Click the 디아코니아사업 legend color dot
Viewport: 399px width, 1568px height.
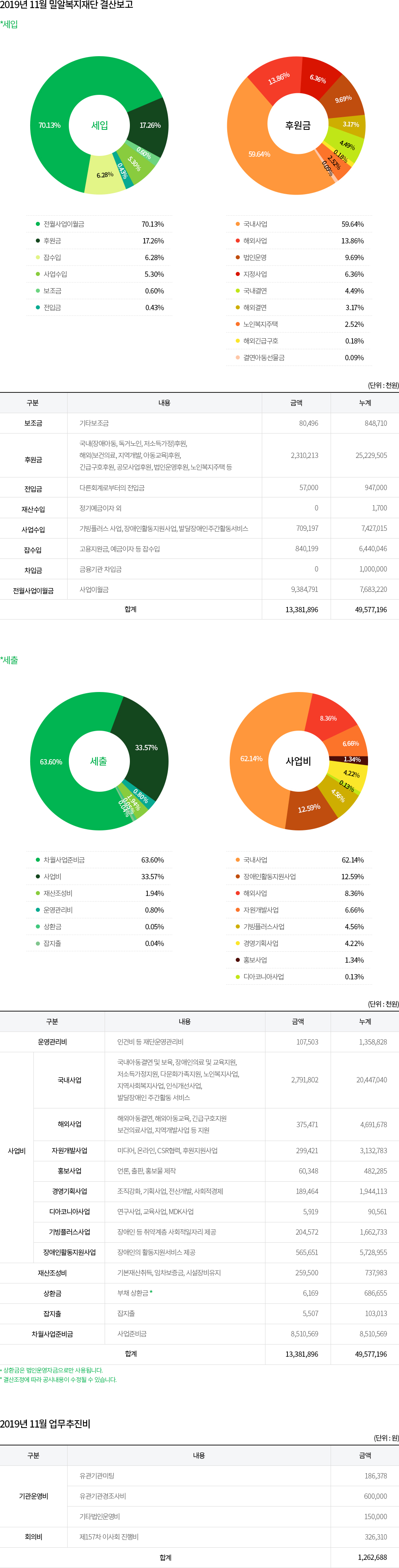[238, 977]
